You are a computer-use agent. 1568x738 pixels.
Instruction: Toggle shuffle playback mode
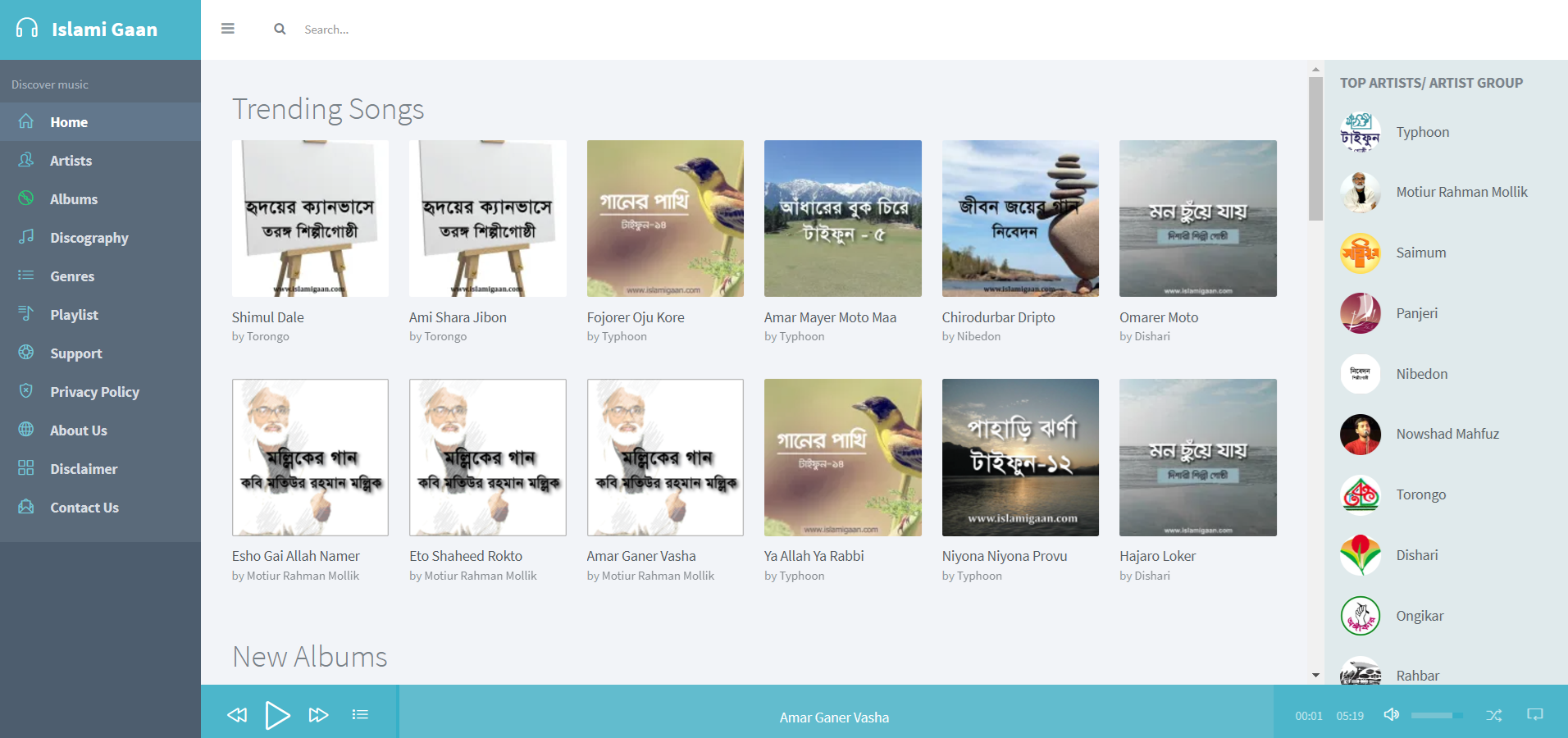(x=1493, y=715)
